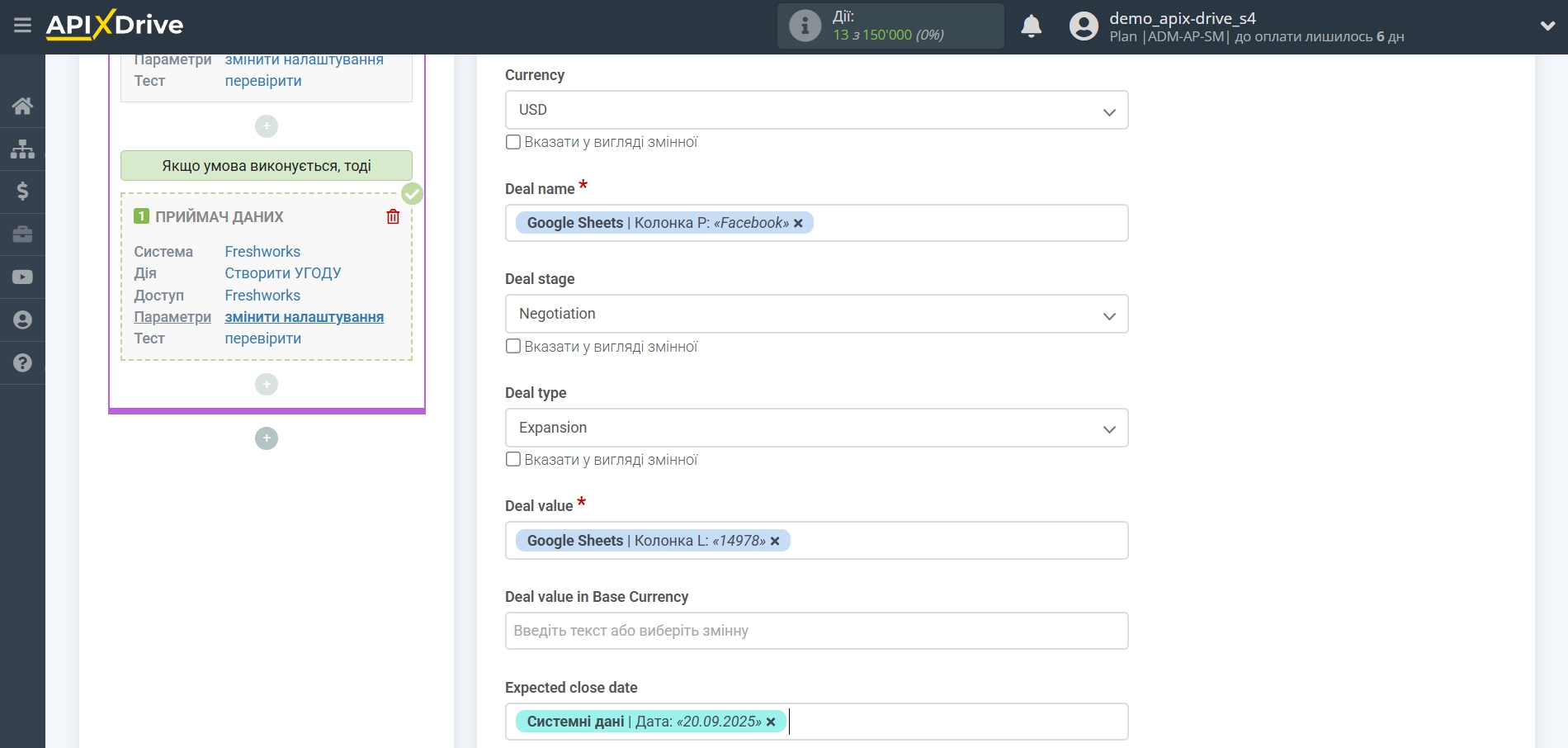
Task: Click the 'Створити УГОДУ' action link
Action: (282, 273)
